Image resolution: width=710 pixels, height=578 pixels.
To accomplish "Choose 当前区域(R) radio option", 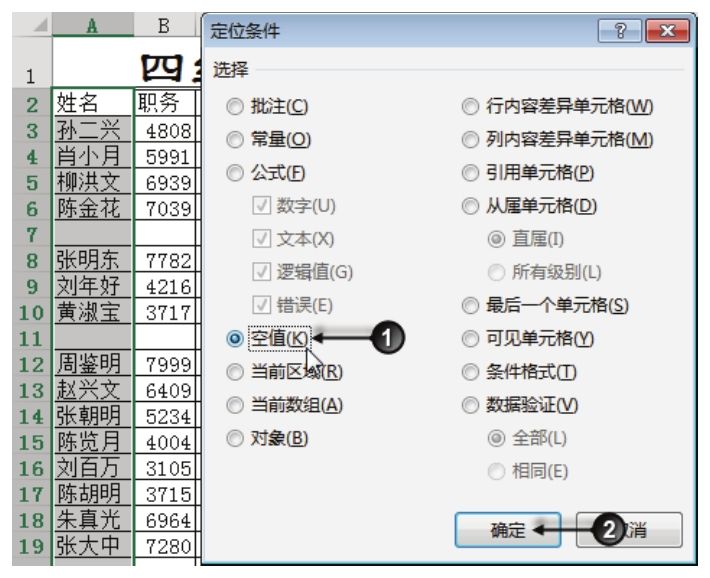I will [x=235, y=372].
